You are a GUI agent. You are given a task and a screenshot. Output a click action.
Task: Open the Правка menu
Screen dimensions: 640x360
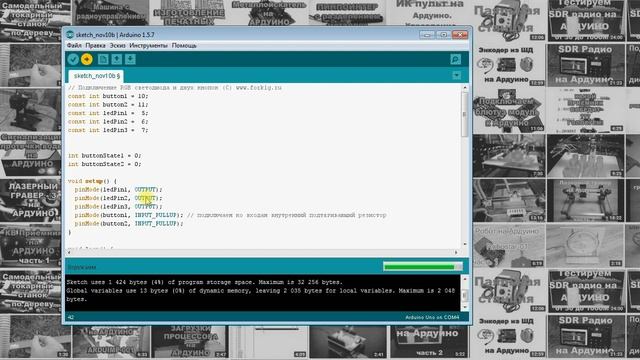coord(95,46)
